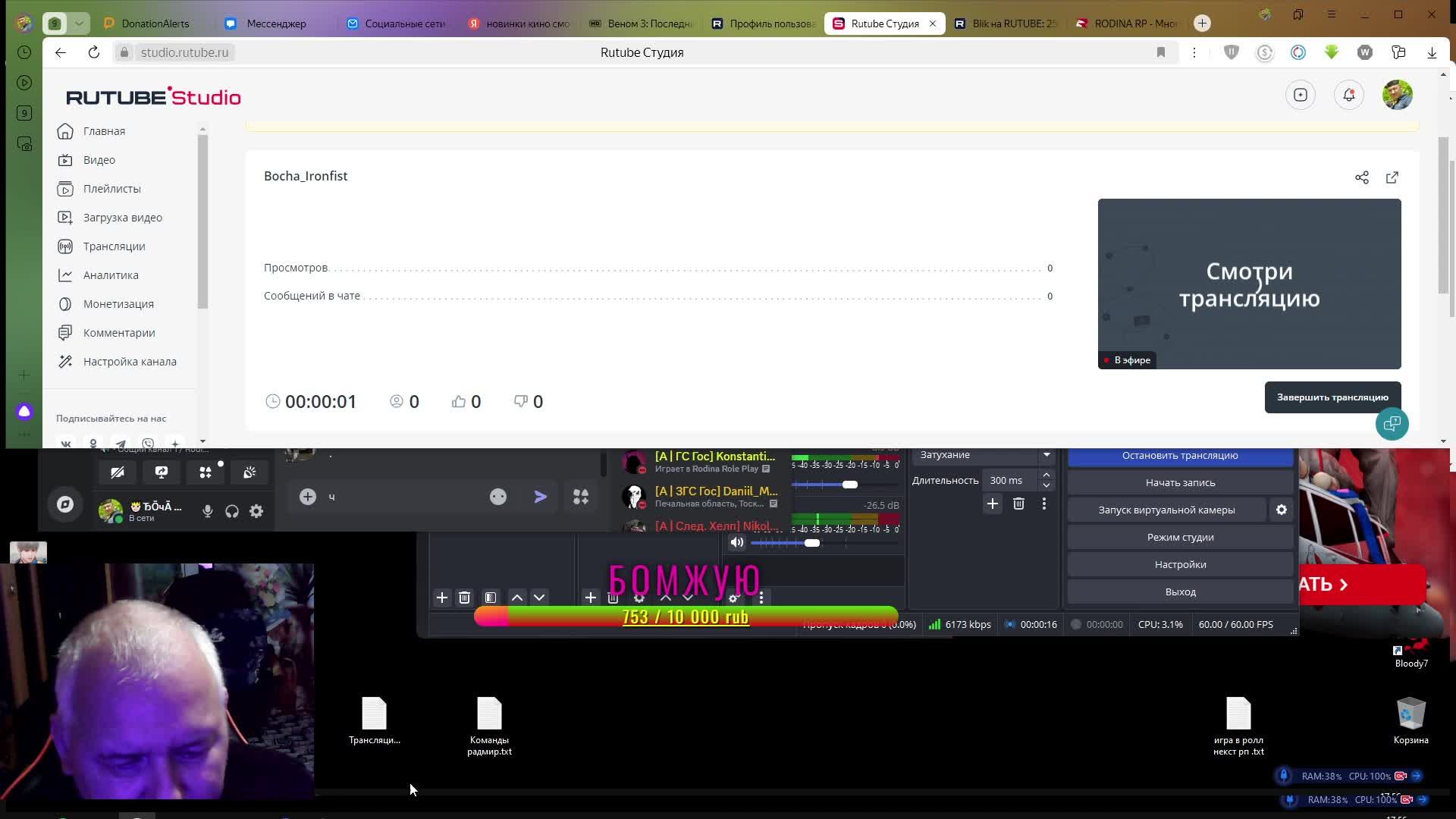Toggle headphones deafen in Discord panel
The height and width of the screenshot is (819, 1456).
pos(232,511)
